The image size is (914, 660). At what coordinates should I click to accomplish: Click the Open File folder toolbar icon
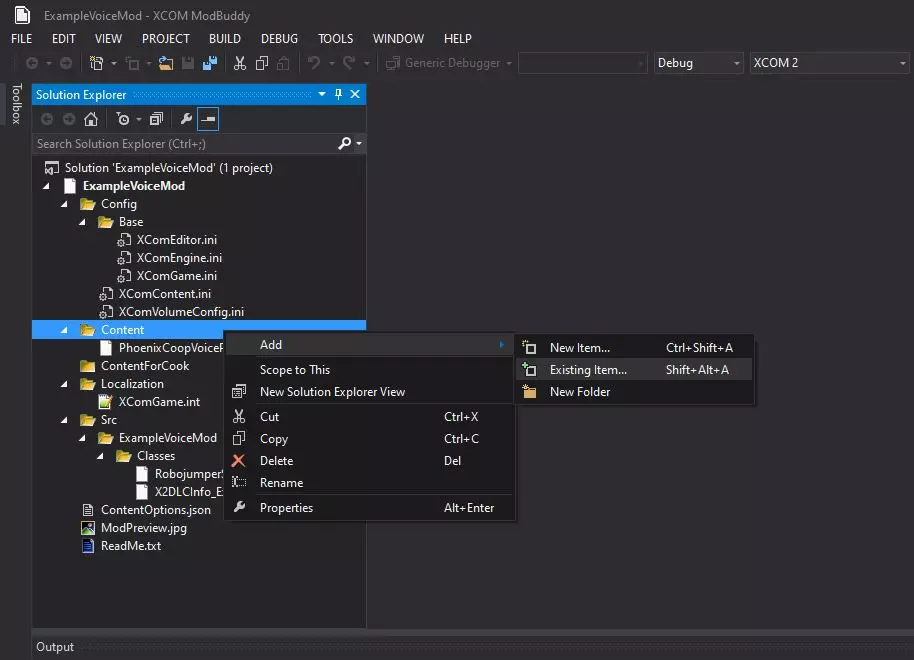pos(166,63)
